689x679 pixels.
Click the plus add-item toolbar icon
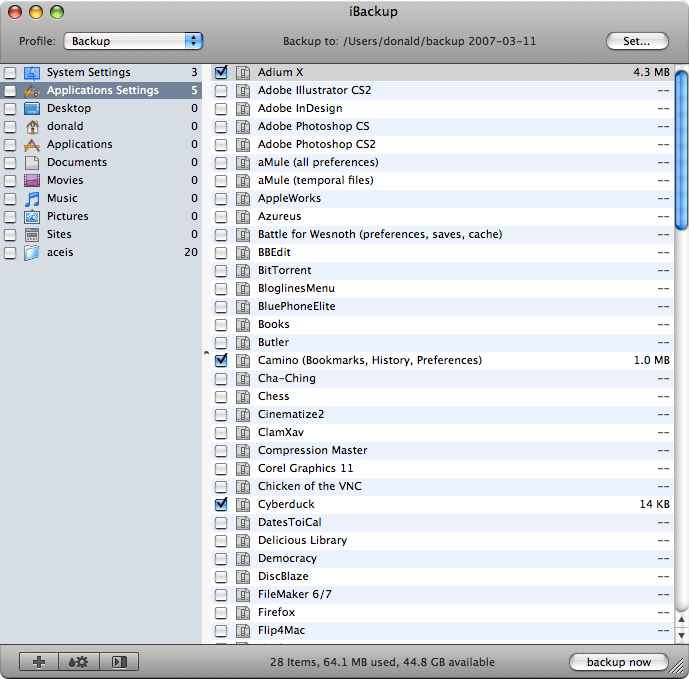39,661
